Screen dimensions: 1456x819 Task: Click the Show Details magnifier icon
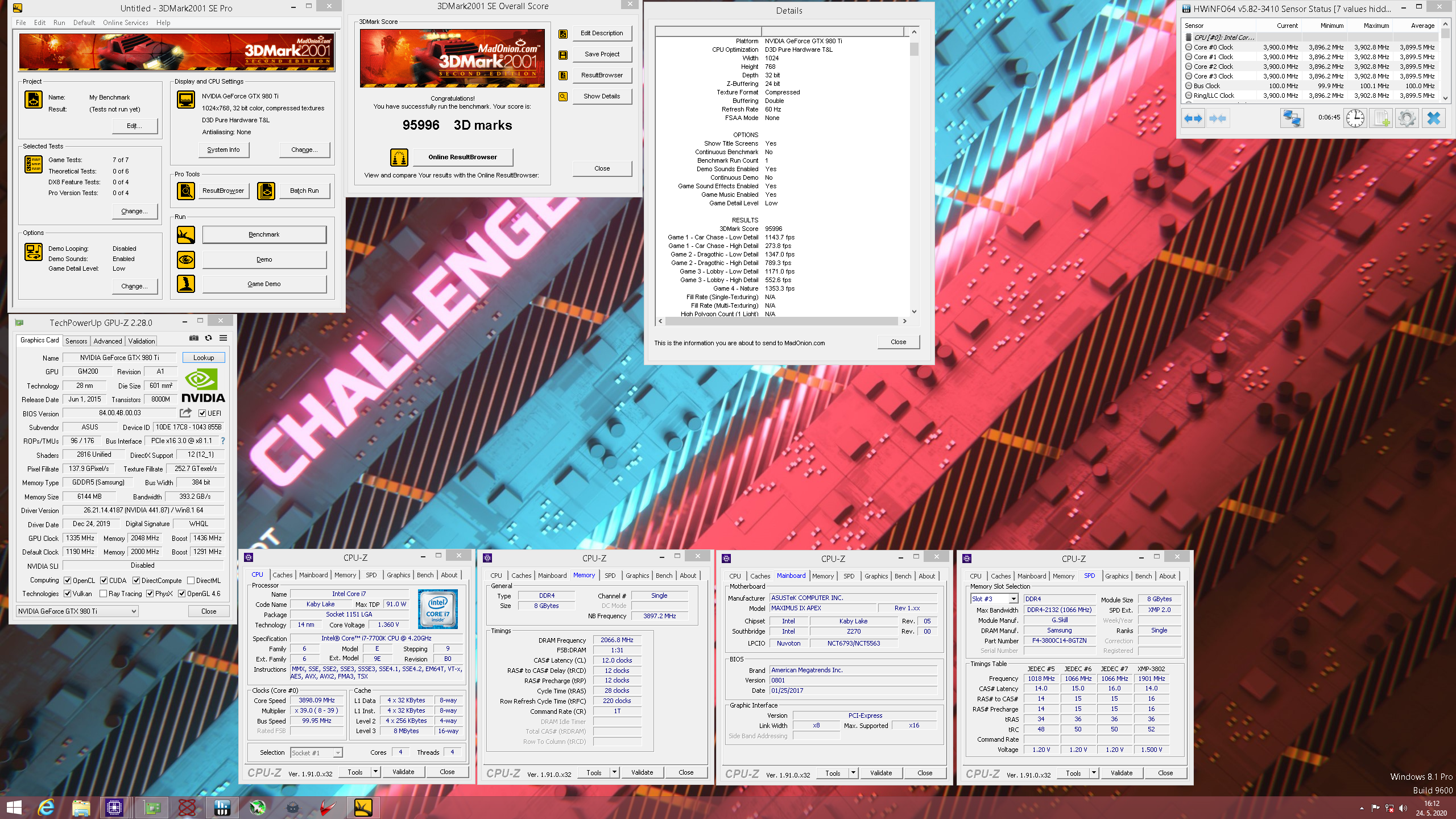563,97
